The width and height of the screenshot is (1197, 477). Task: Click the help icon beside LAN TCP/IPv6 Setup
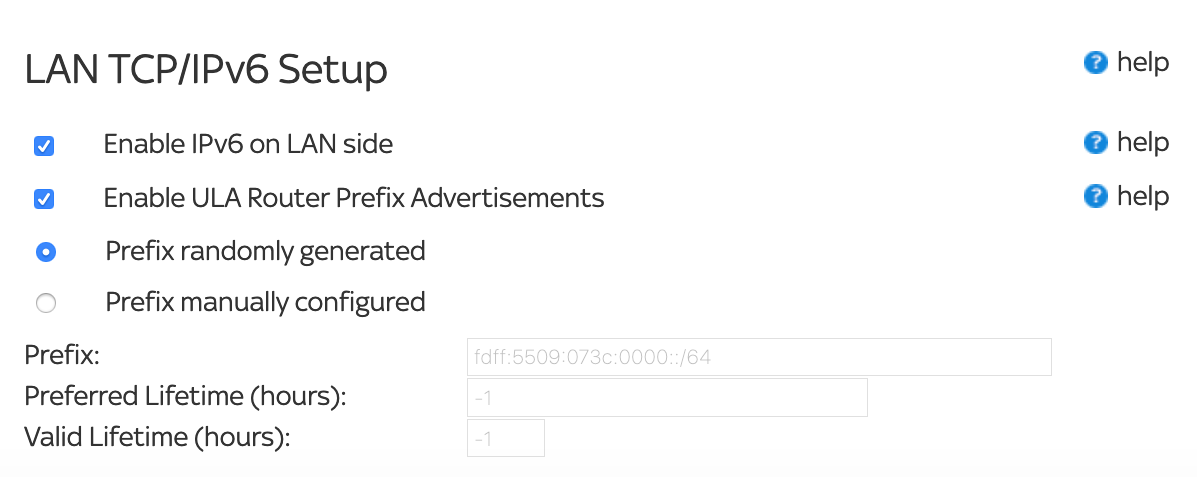coord(1095,63)
